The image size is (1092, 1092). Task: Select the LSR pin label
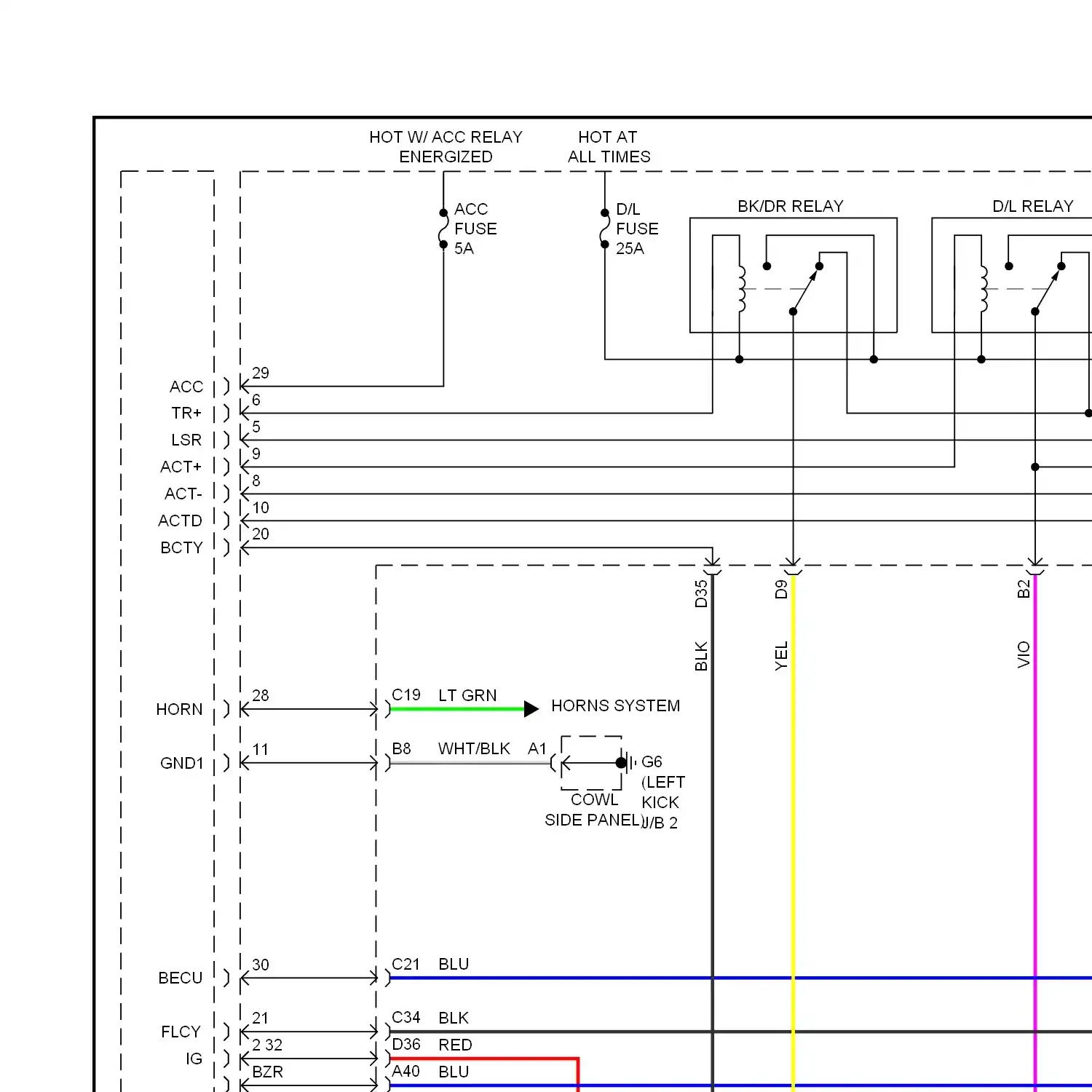186,440
